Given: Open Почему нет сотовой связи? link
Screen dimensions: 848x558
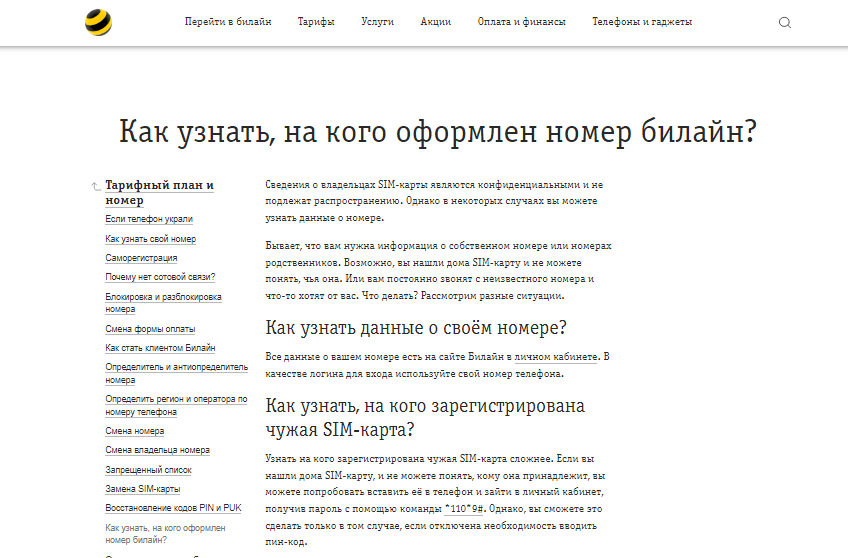Looking at the screenshot, I should coord(160,277).
